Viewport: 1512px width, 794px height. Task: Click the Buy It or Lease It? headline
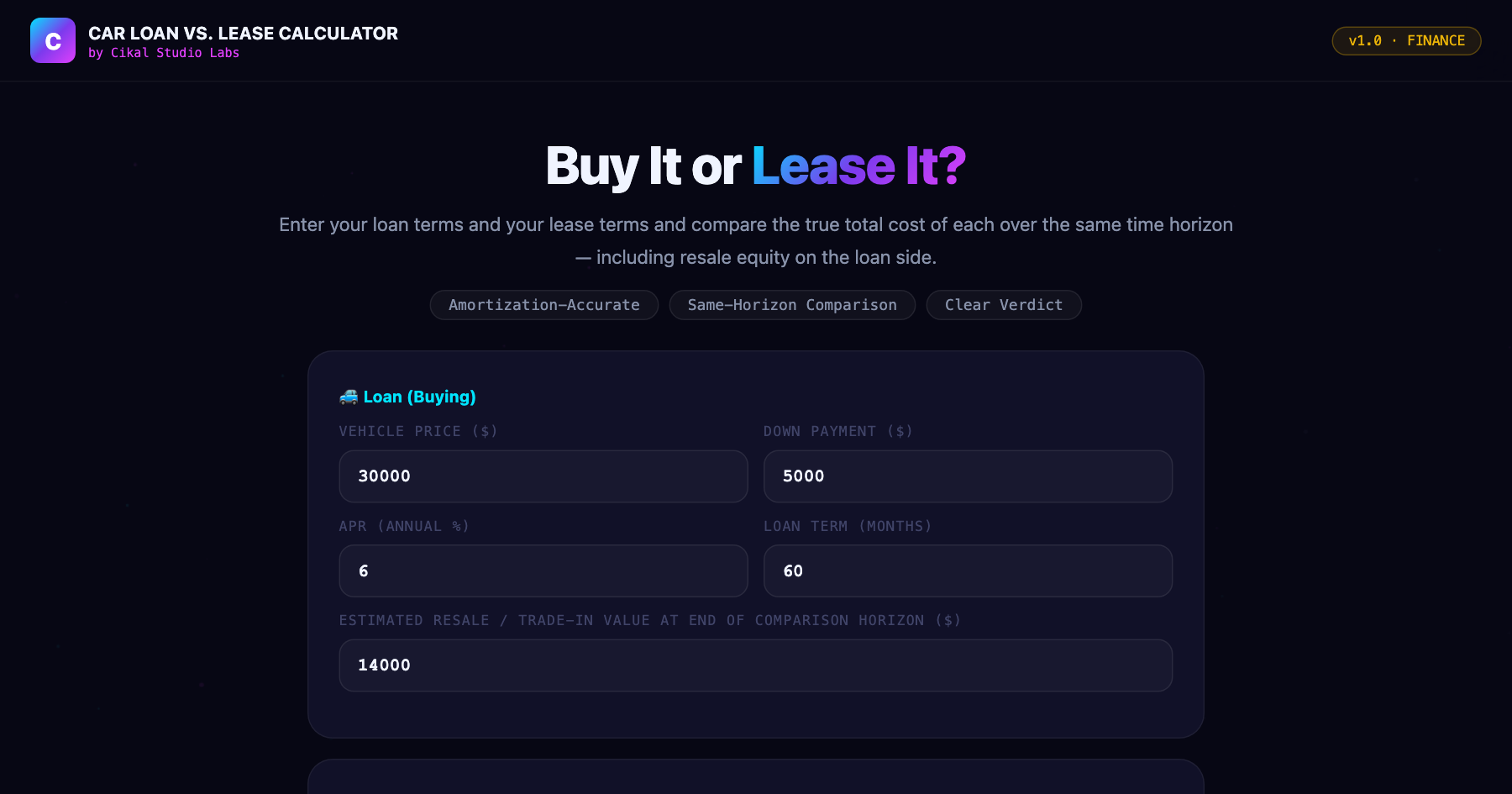(x=756, y=166)
